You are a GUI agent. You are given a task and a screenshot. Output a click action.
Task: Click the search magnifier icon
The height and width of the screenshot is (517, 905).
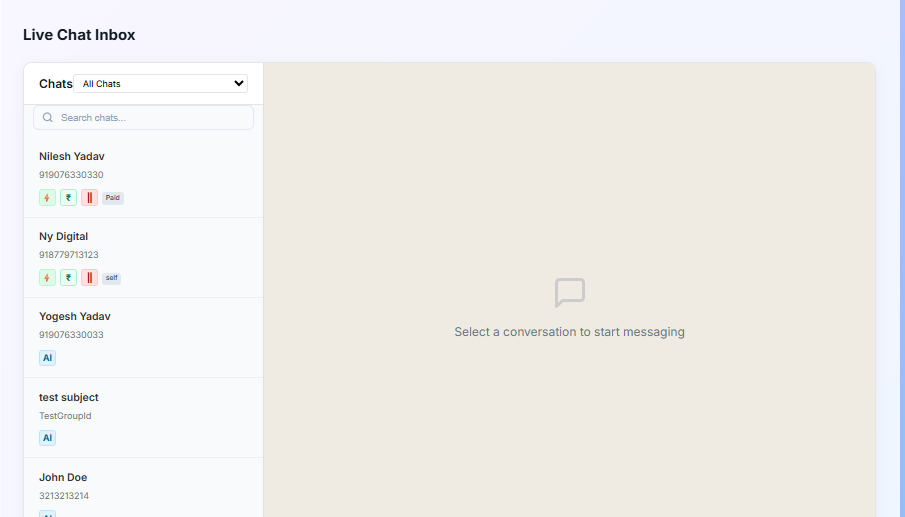click(x=48, y=117)
